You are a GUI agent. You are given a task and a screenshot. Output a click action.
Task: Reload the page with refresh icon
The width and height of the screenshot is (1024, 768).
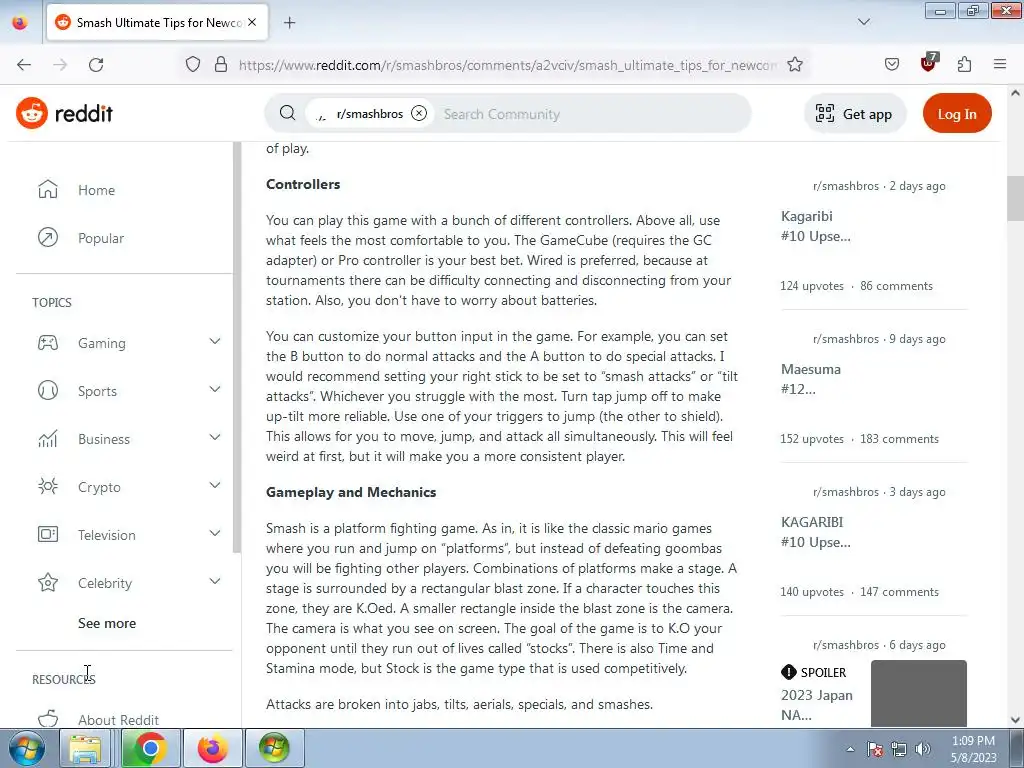click(x=96, y=65)
